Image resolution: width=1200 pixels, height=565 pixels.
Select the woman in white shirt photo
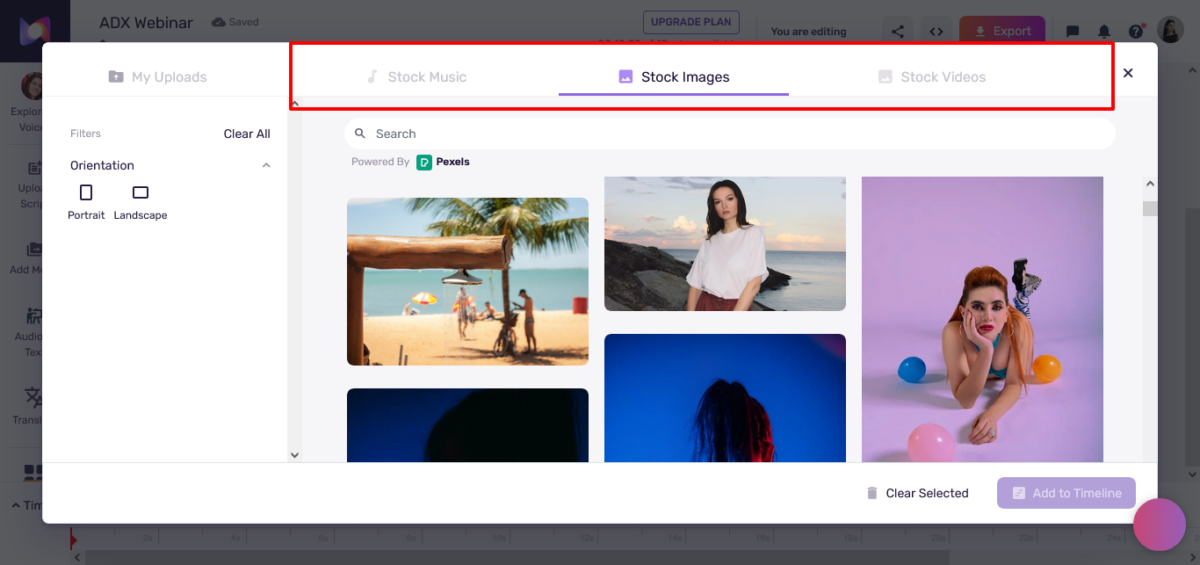pos(725,244)
